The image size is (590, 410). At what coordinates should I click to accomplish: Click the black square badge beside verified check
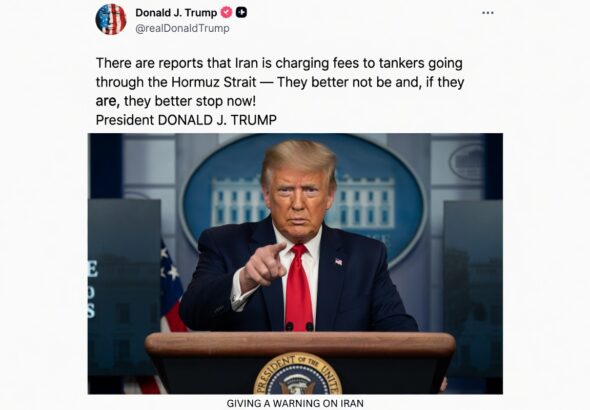[241, 13]
